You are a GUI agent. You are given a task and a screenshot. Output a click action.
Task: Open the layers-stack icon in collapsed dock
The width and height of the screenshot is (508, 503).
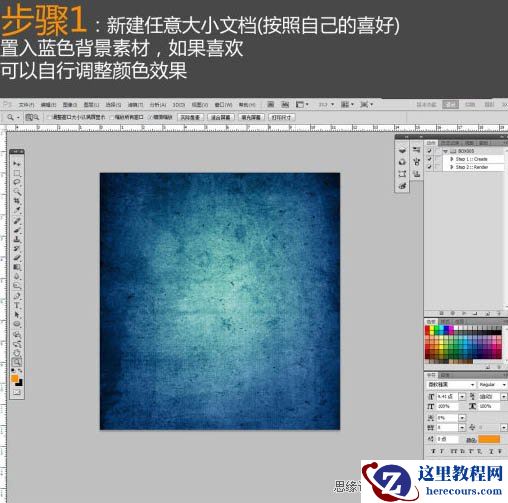(402, 150)
